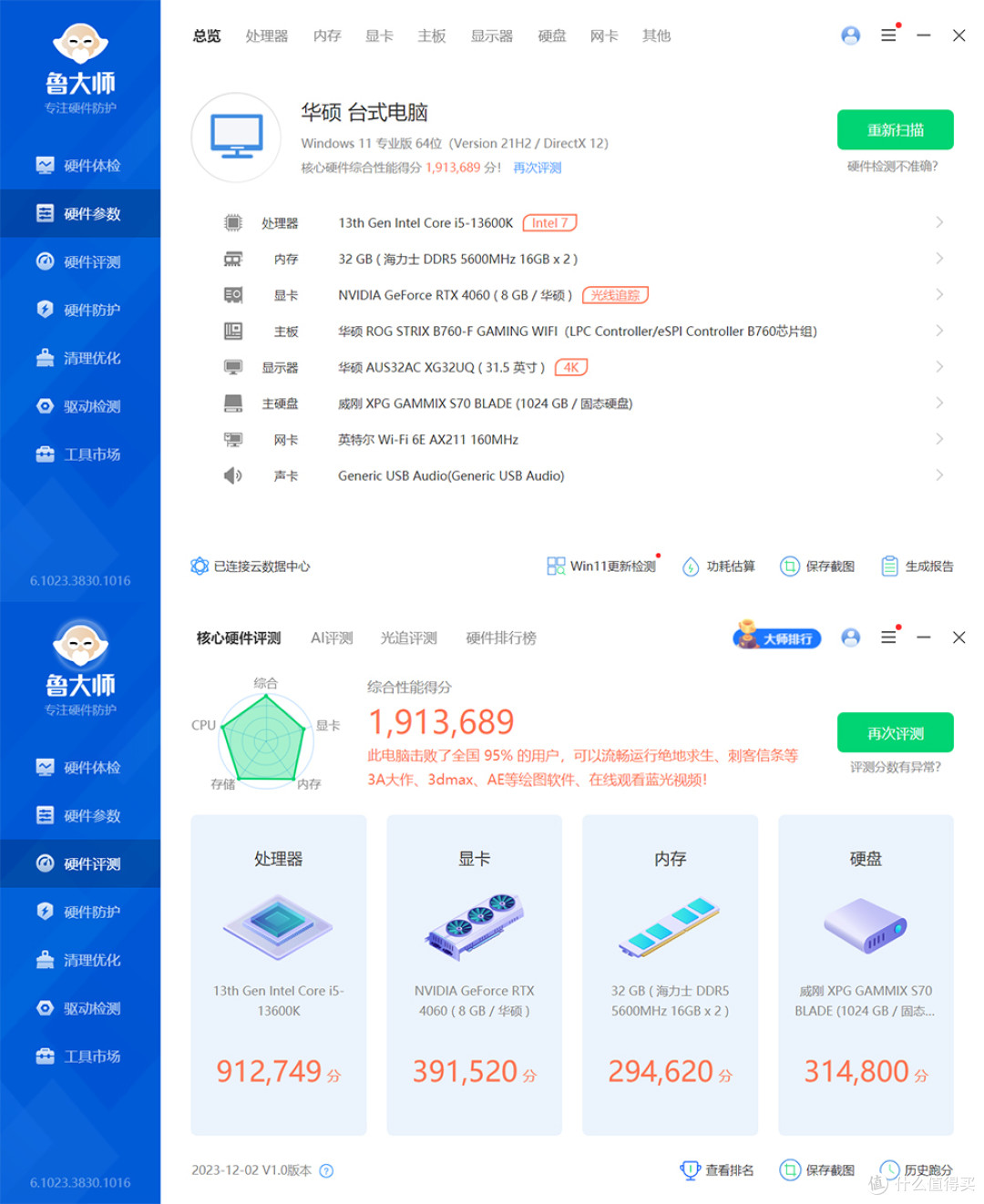
Task: Select the 硬件排行榜 tab
Action: (x=501, y=638)
